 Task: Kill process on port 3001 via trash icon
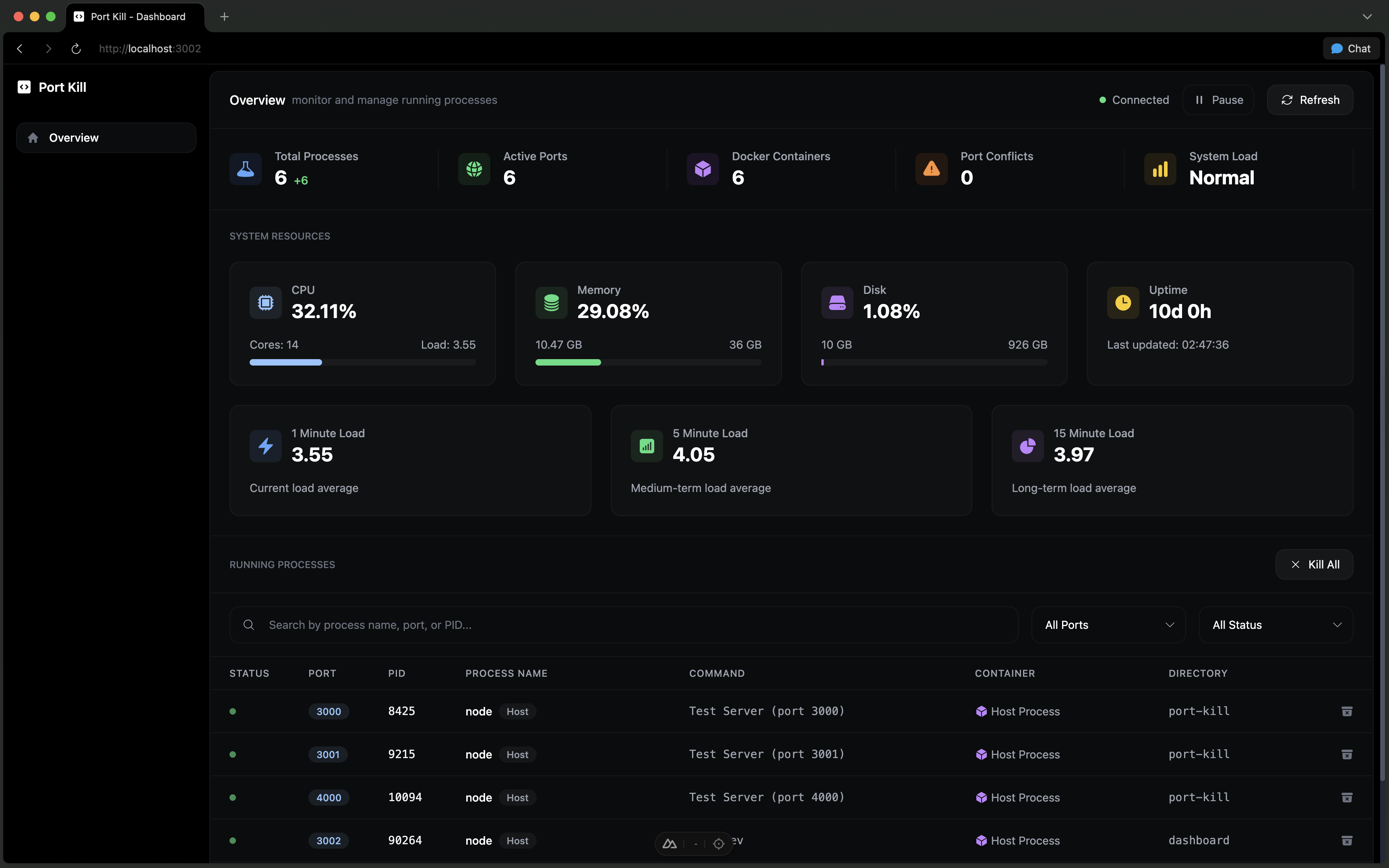(x=1347, y=754)
